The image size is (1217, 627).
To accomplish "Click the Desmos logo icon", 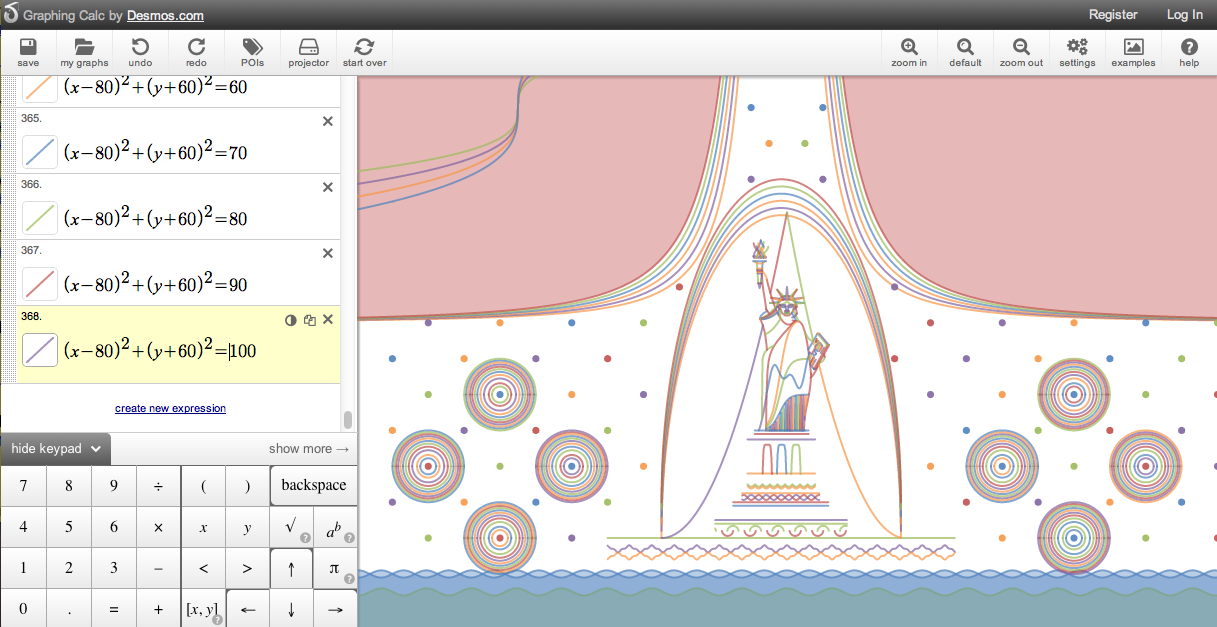I will click(10, 14).
